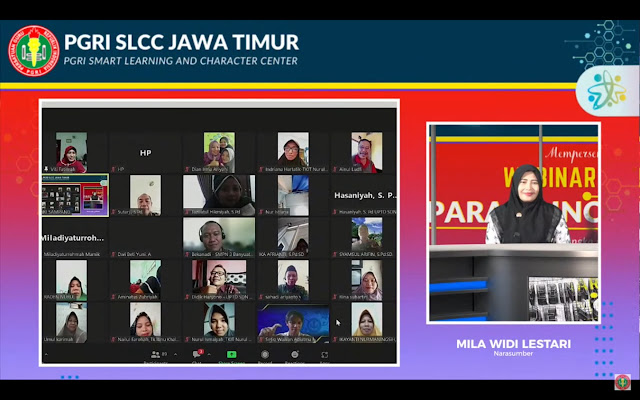Click the 'PGRI SLCC JAWA TIMUR' title

(181, 42)
